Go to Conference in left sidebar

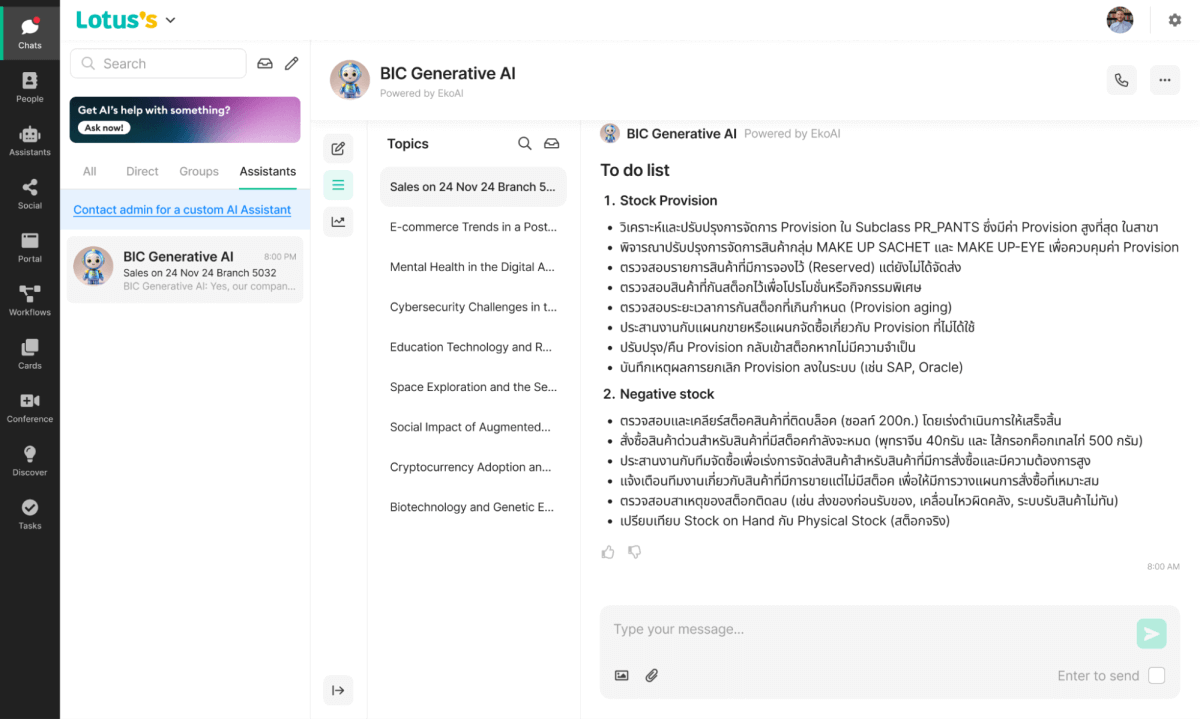pyautogui.click(x=30, y=407)
